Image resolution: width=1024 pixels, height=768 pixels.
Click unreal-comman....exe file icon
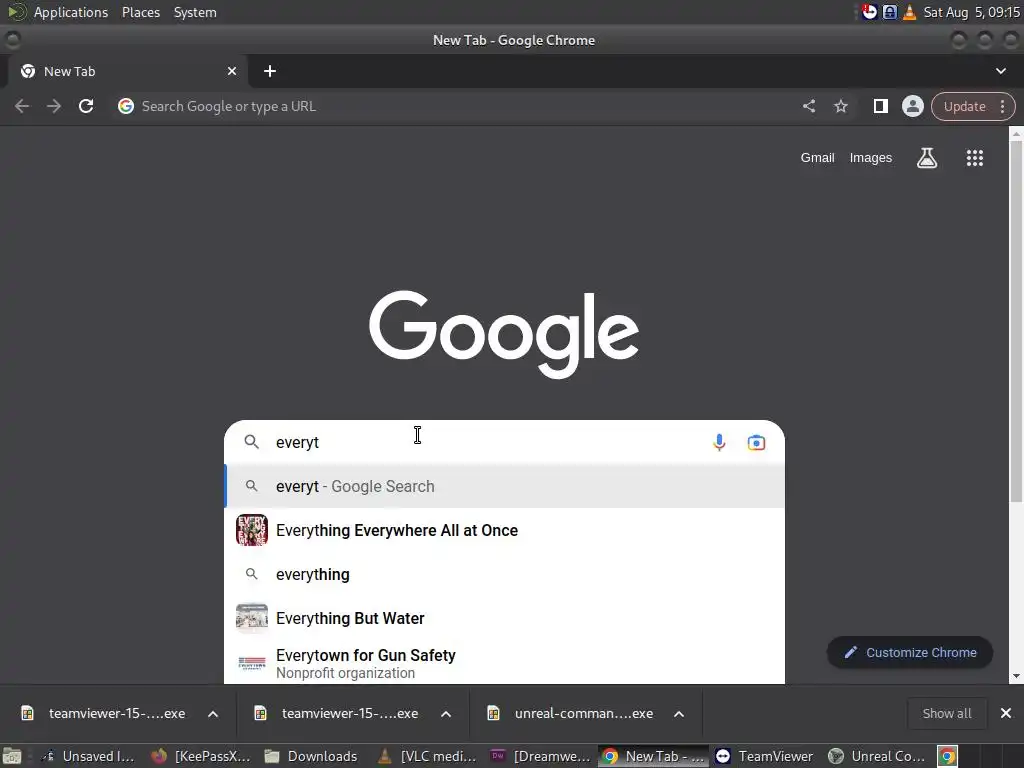pyautogui.click(x=493, y=713)
